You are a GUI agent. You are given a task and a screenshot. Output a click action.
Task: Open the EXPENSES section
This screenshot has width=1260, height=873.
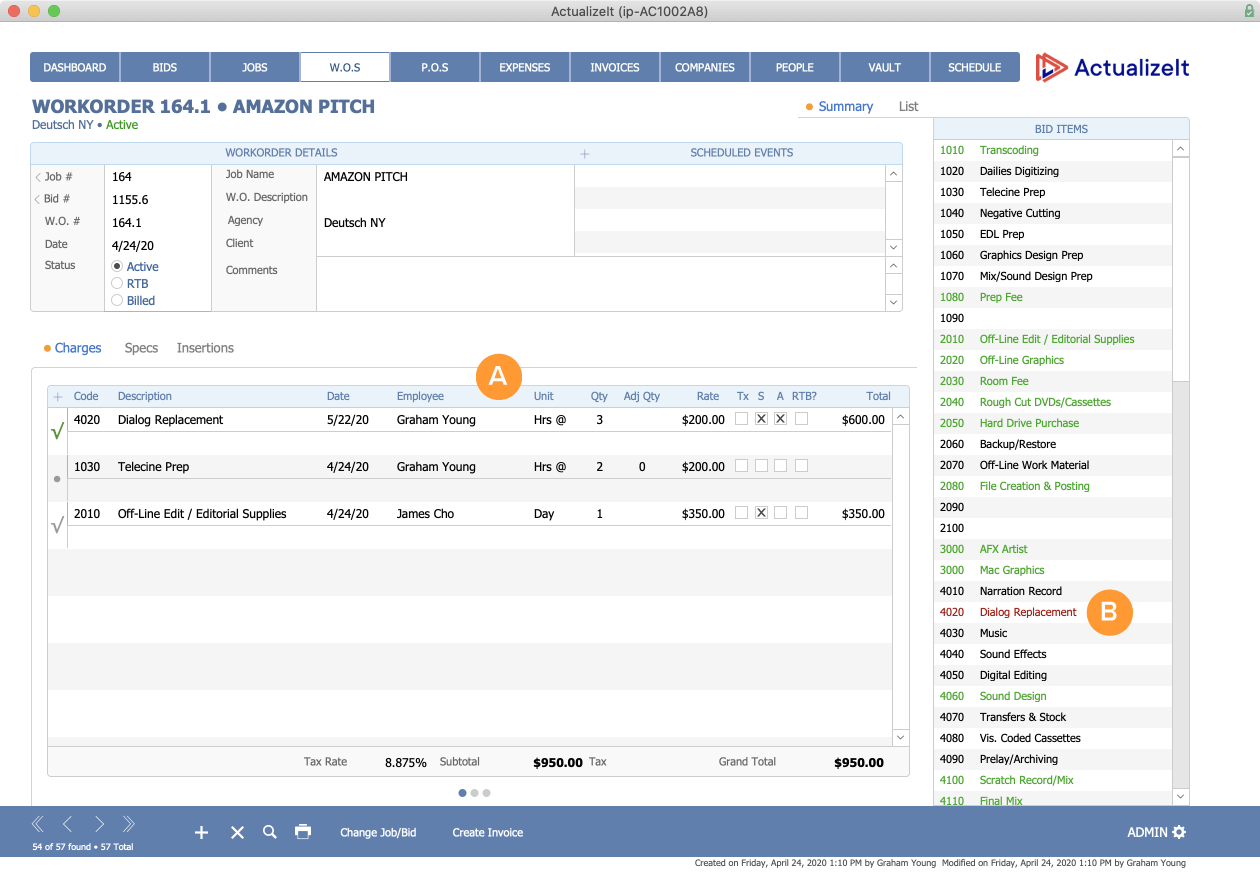pos(525,67)
